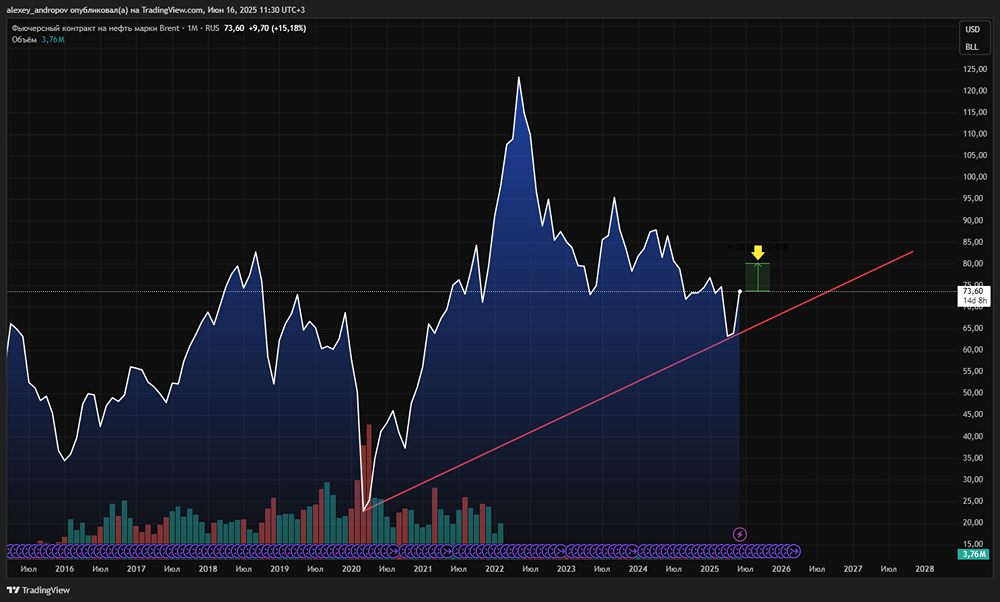Change the USD currency selector
Image resolution: width=1000 pixels, height=602 pixels.
(972, 29)
